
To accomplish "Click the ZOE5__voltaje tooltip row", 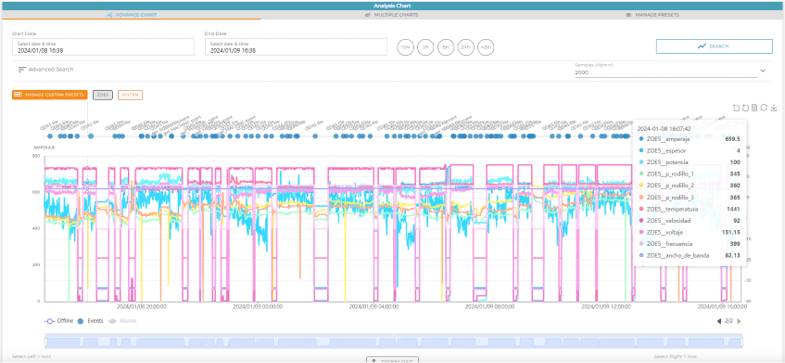I will pos(689,232).
